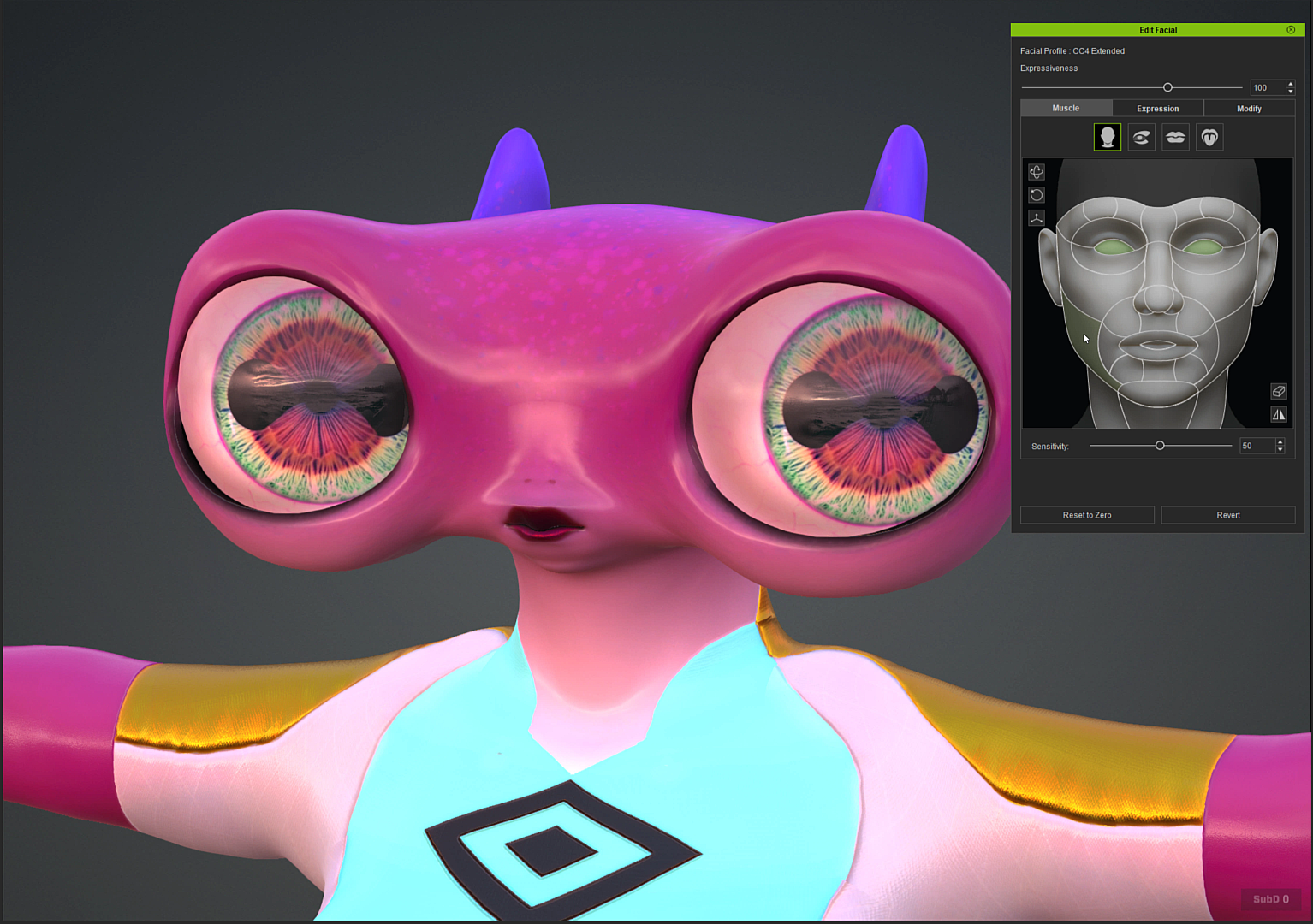
Task: Select the three-axis tool below rotate icon
Action: [x=1036, y=218]
